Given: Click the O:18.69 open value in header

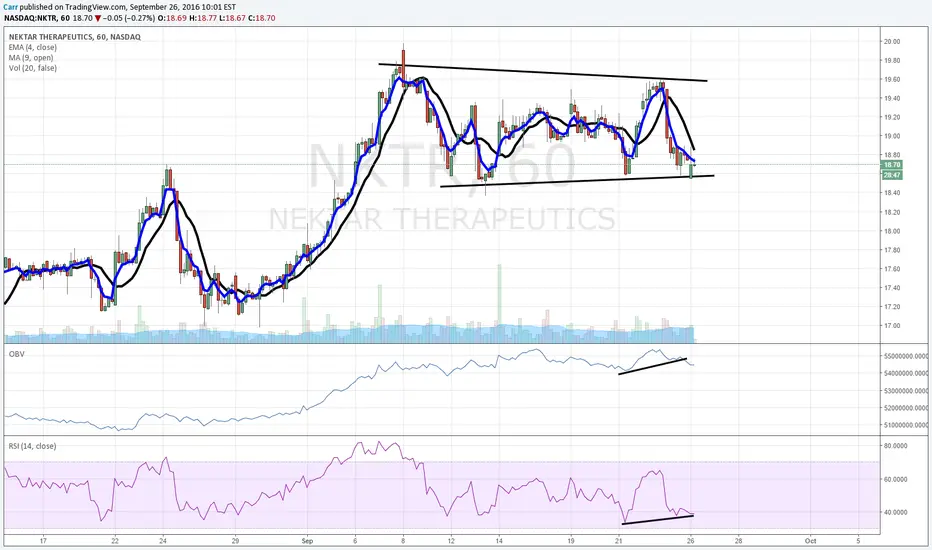Looking at the screenshot, I should click(173, 18).
